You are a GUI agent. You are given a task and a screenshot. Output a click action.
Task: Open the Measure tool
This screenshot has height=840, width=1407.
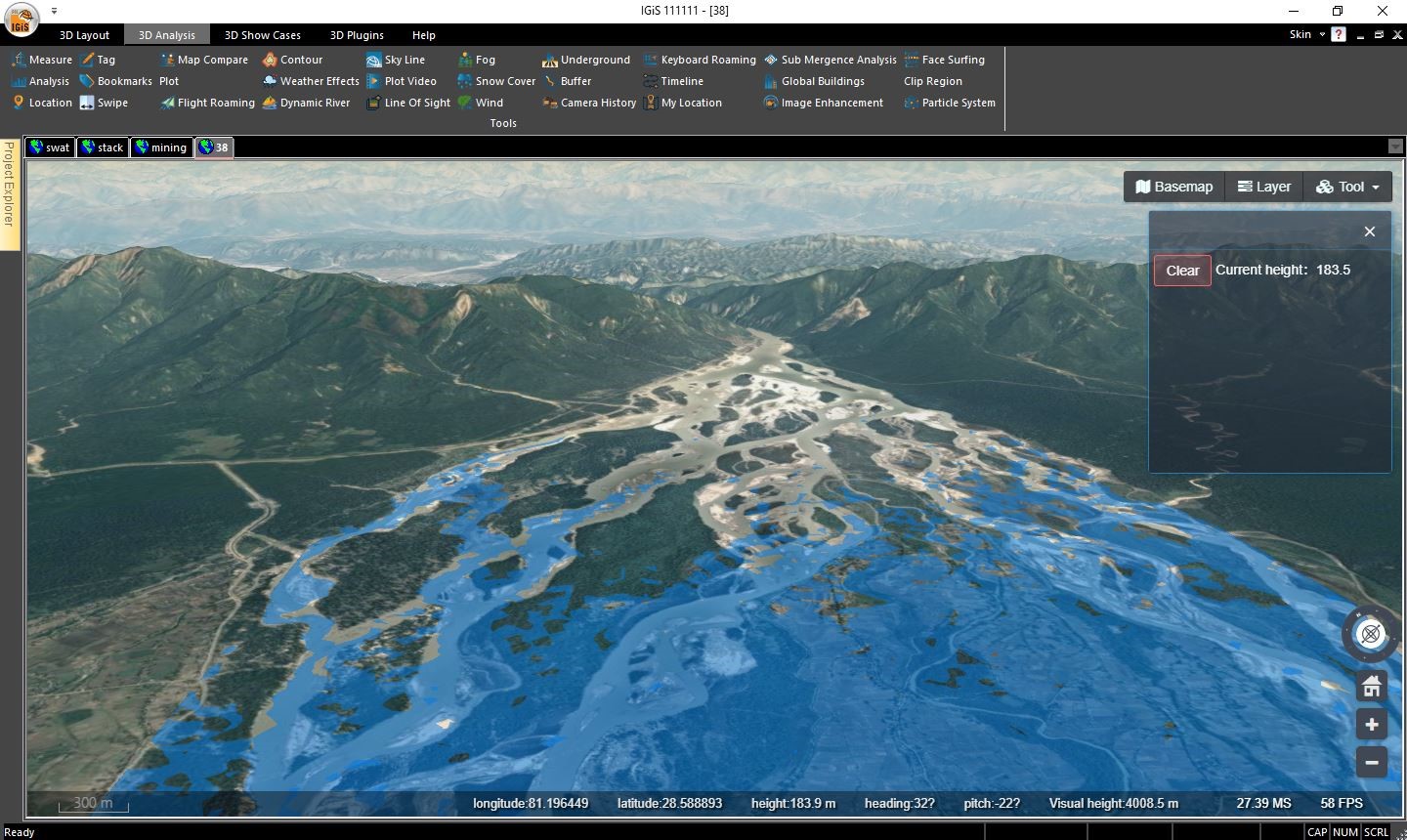(42, 60)
